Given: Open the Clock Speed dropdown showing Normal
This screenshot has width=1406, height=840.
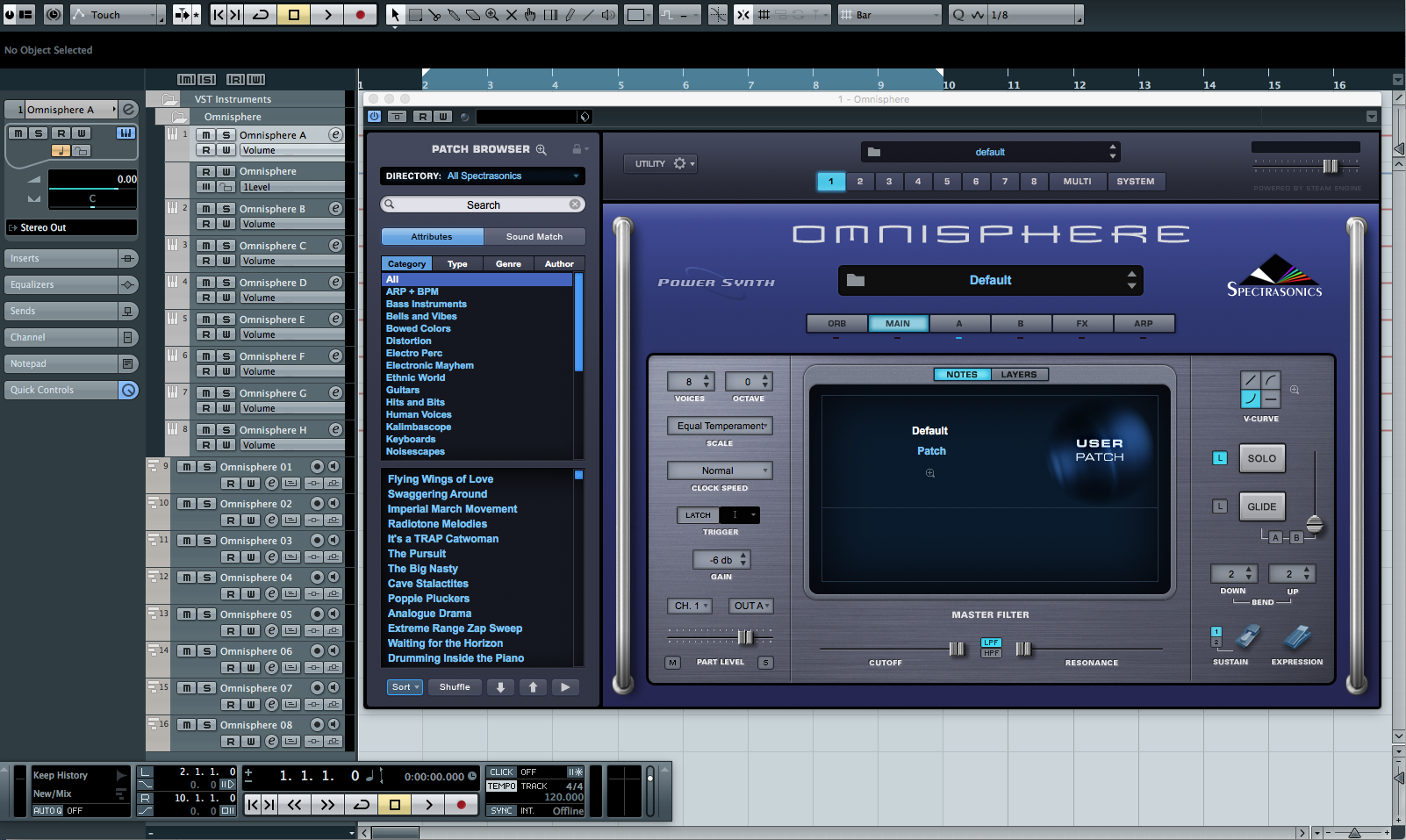Looking at the screenshot, I should (x=720, y=470).
